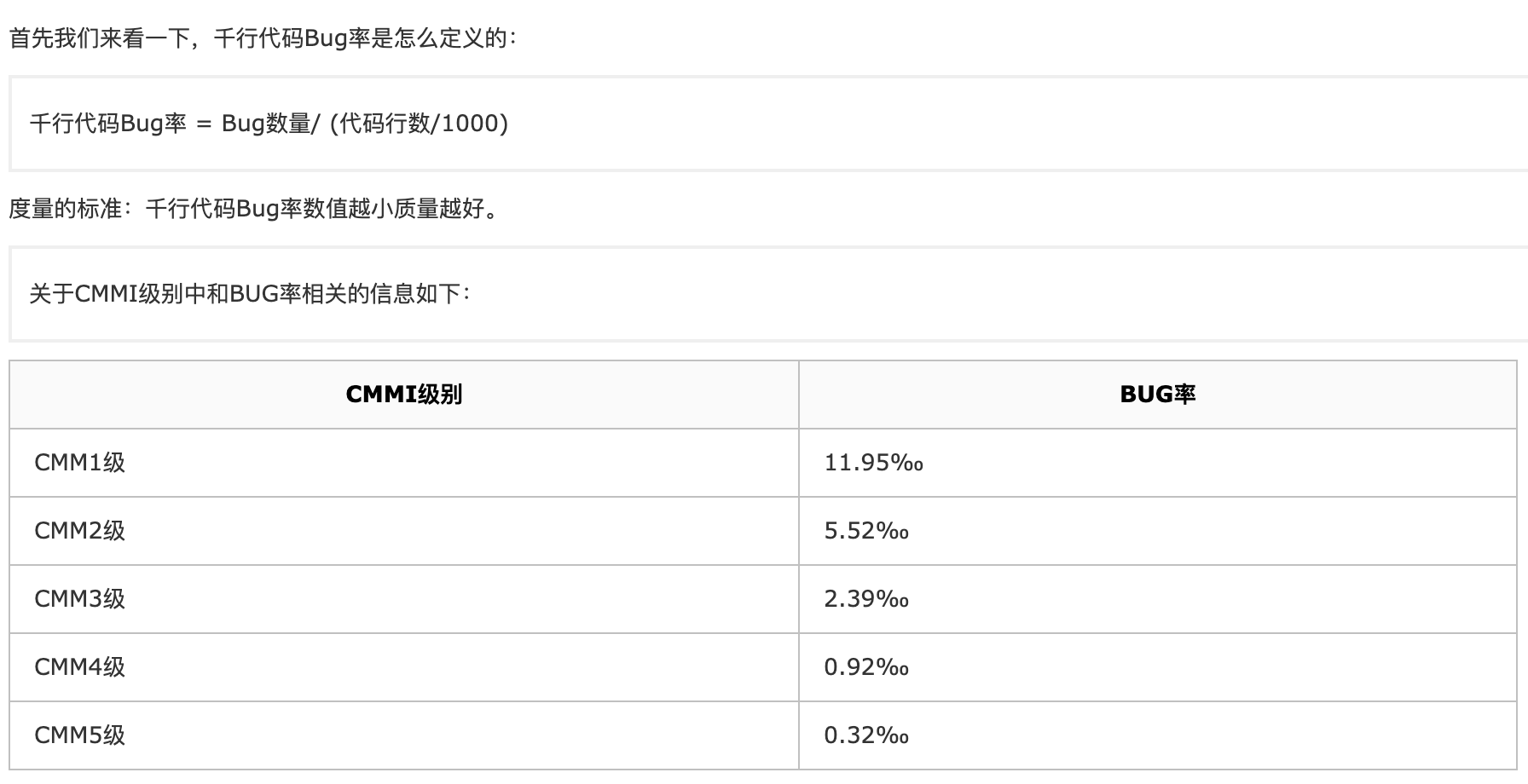Click the 千行代码Bug率 formula block
The image size is (1528, 784).
pyautogui.click(x=107, y=124)
